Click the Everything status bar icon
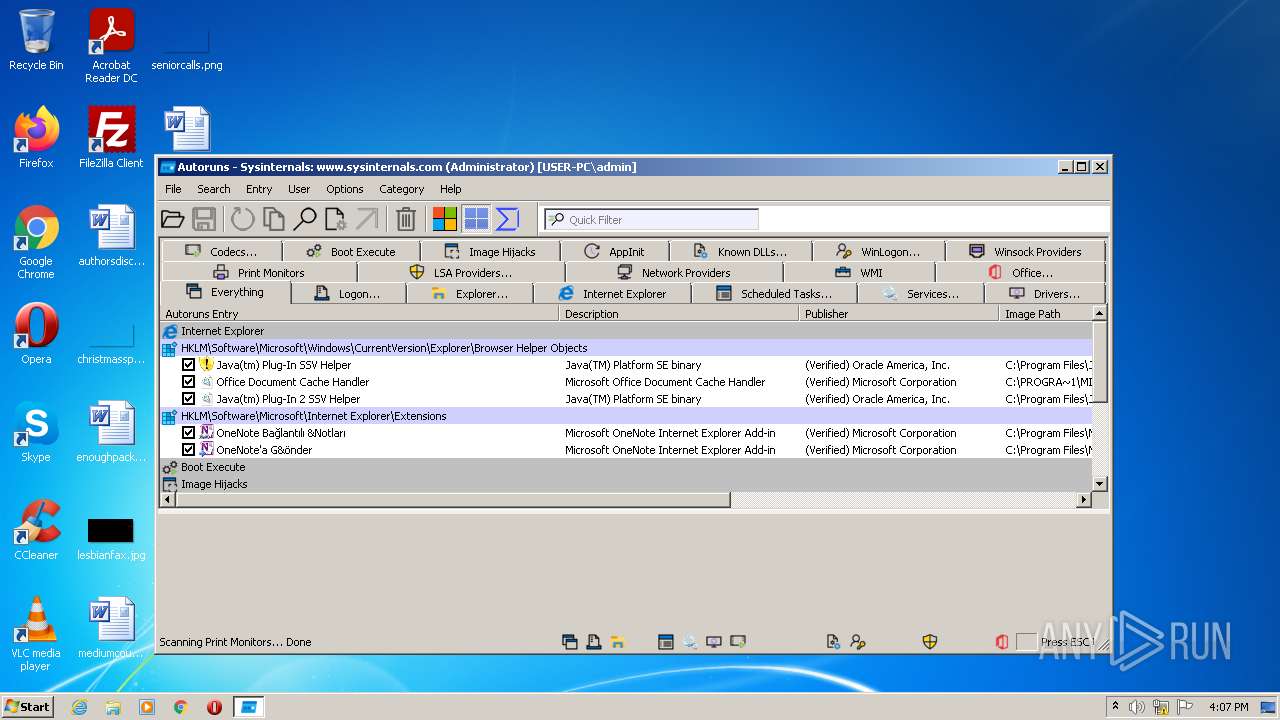 (x=569, y=642)
